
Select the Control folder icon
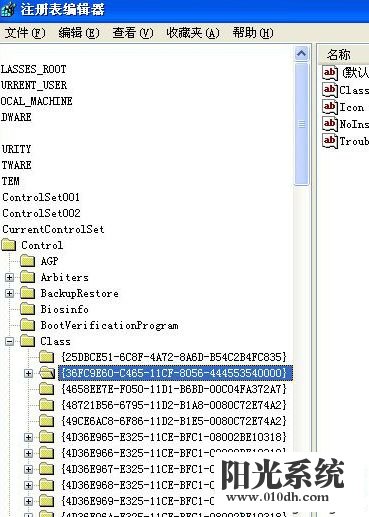(9, 245)
